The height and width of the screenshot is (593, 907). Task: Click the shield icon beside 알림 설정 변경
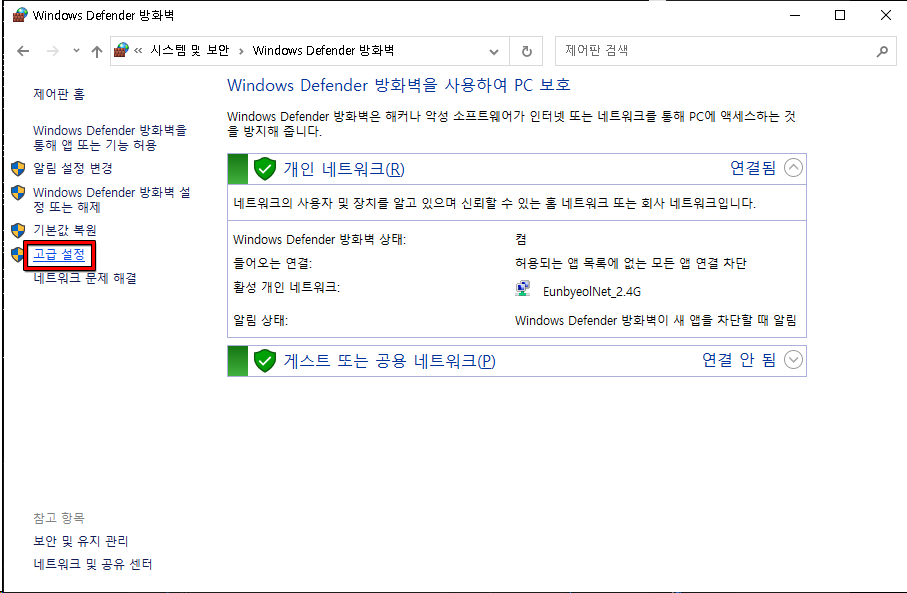click(17, 167)
